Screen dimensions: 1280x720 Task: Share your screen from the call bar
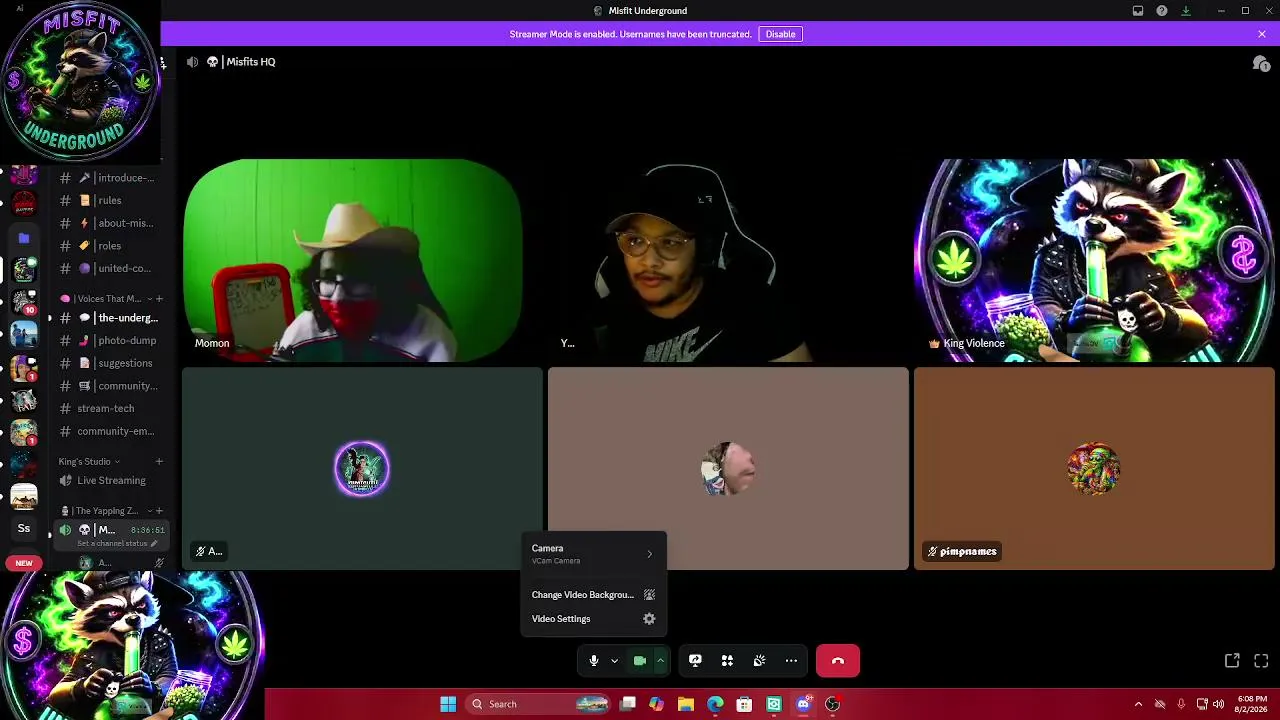tap(695, 661)
